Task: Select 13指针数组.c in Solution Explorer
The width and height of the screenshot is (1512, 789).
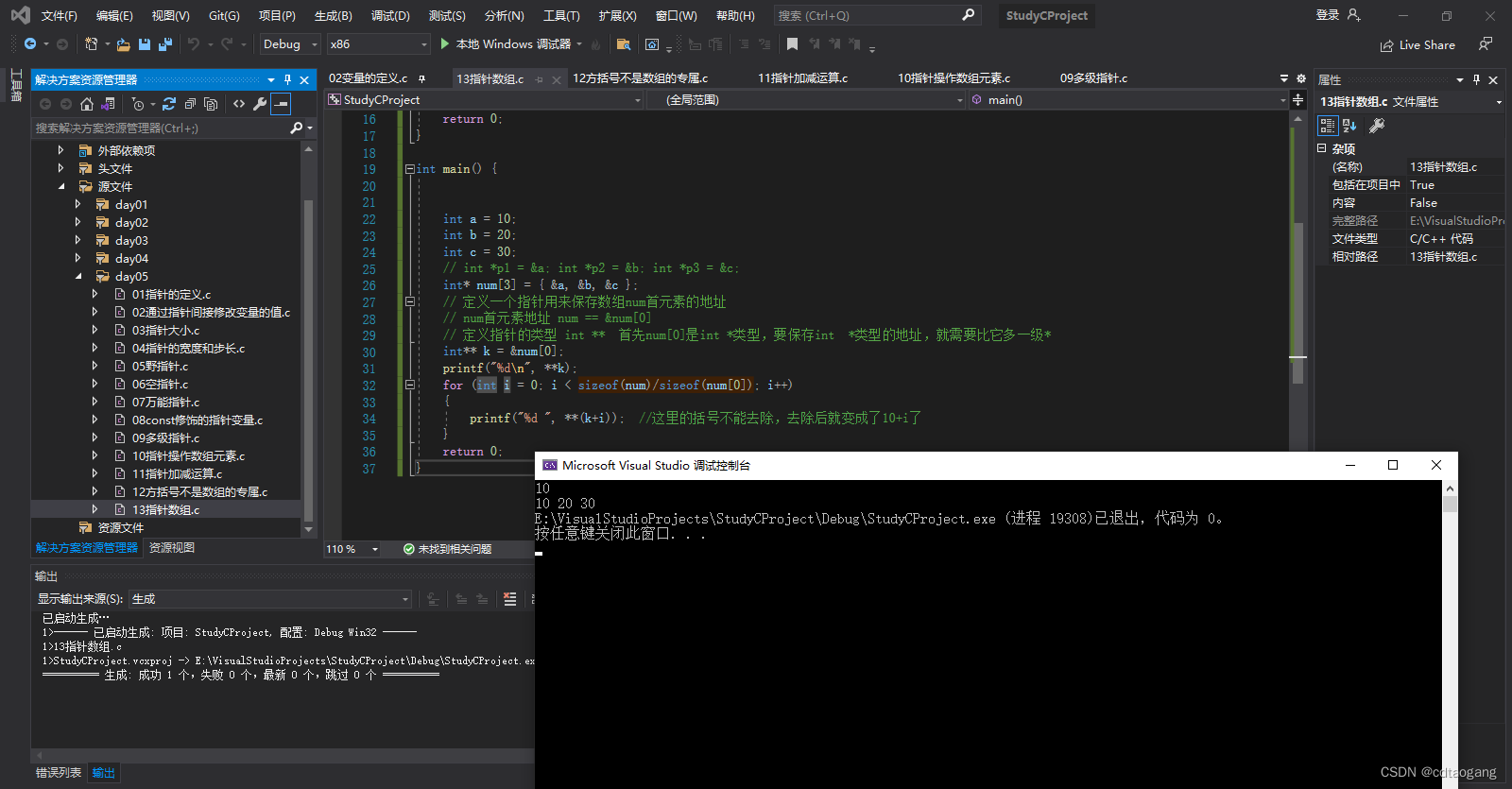Action: click(x=165, y=510)
